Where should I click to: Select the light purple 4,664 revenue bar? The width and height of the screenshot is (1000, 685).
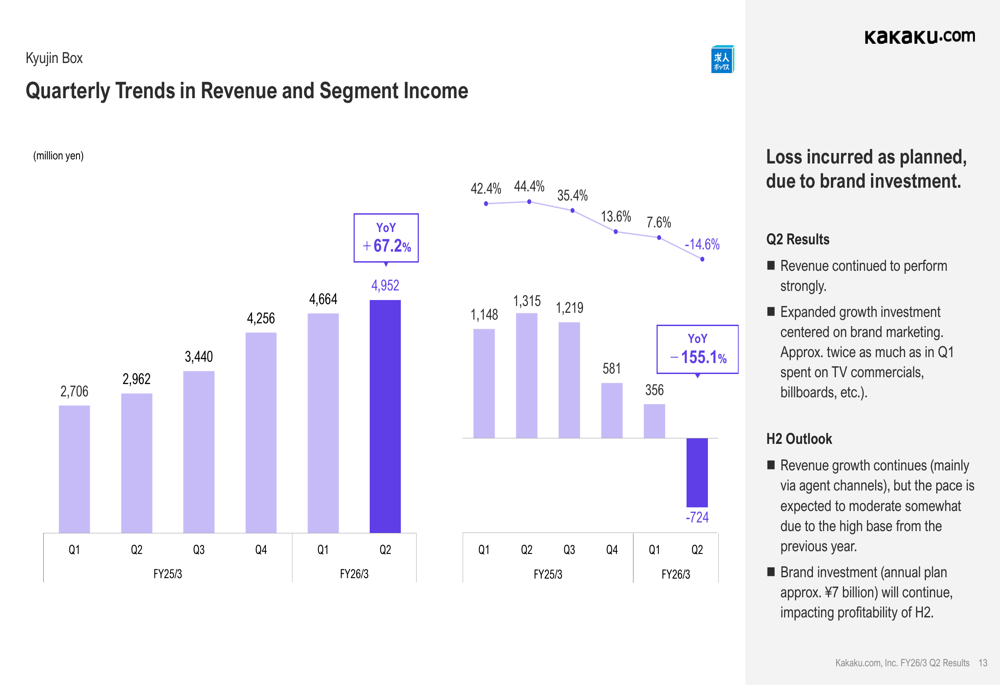[x=323, y=423]
